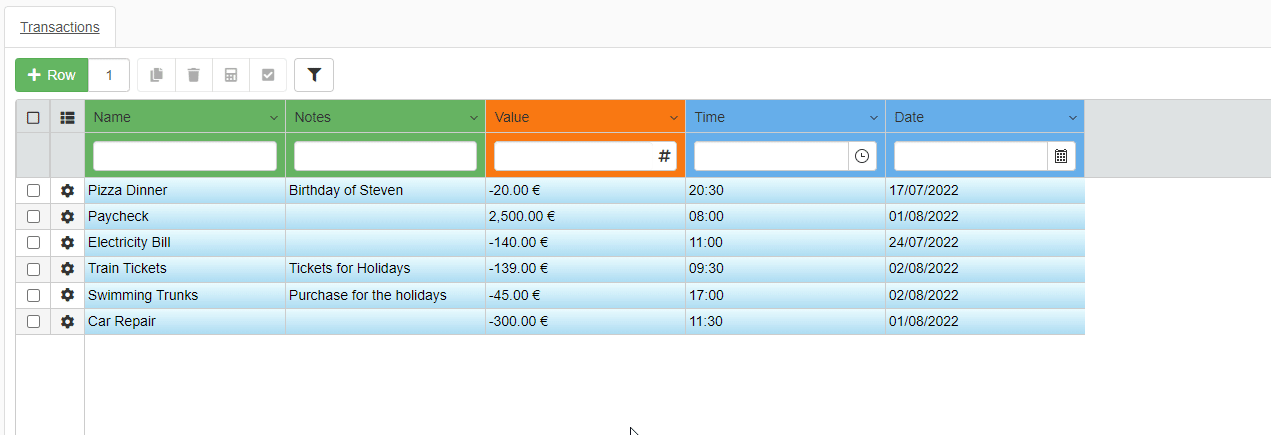This screenshot has width=1271, height=435.
Task: Click the trash delete rows icon
Action: pos(194,75)
